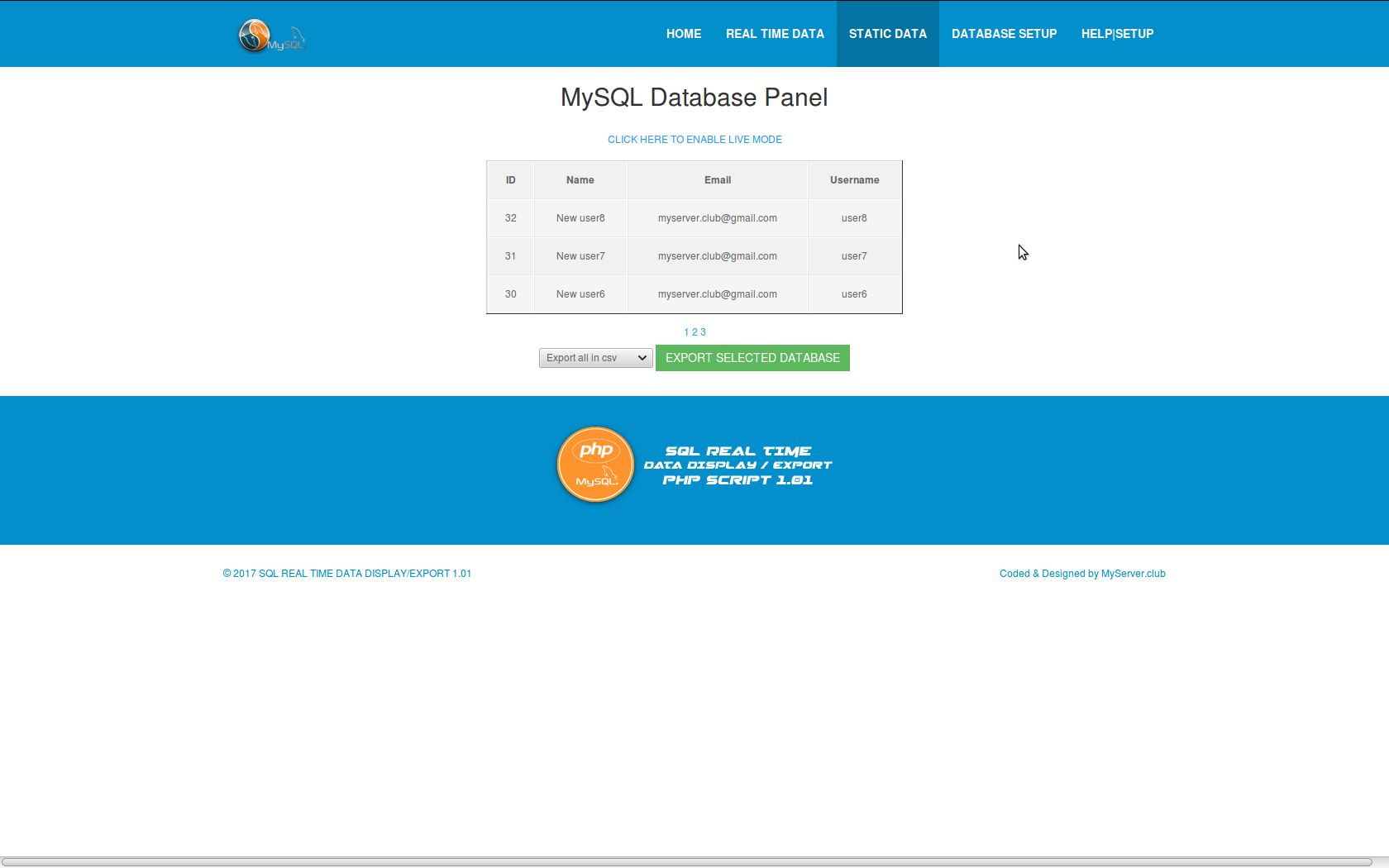The height and width of the screenshot is (868, 1389).
Task: Click 'New user8' name cell
Action: pos(580,218)
